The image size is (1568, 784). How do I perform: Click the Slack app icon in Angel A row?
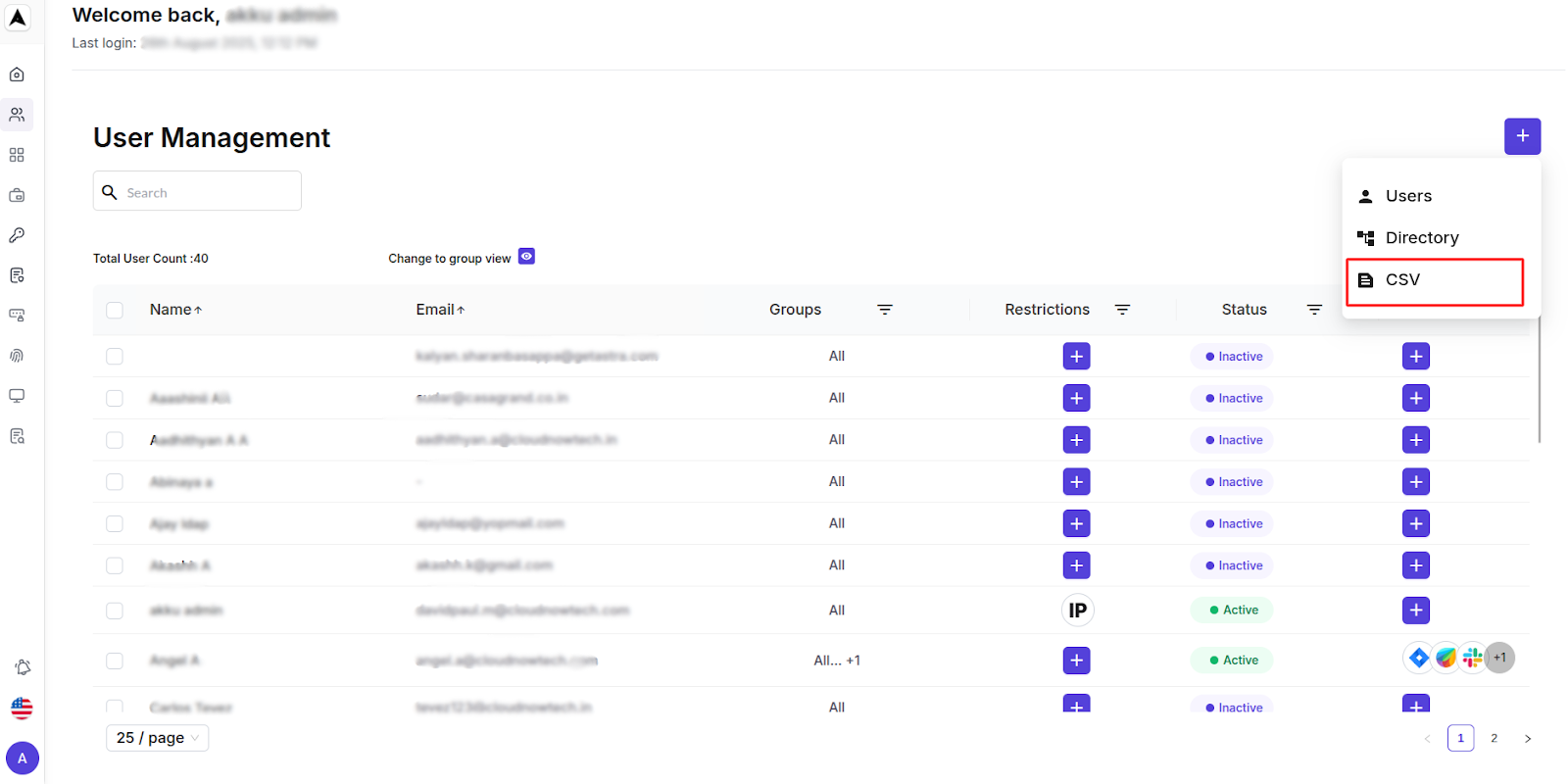pyautogui.click(x=1472, y=658)
